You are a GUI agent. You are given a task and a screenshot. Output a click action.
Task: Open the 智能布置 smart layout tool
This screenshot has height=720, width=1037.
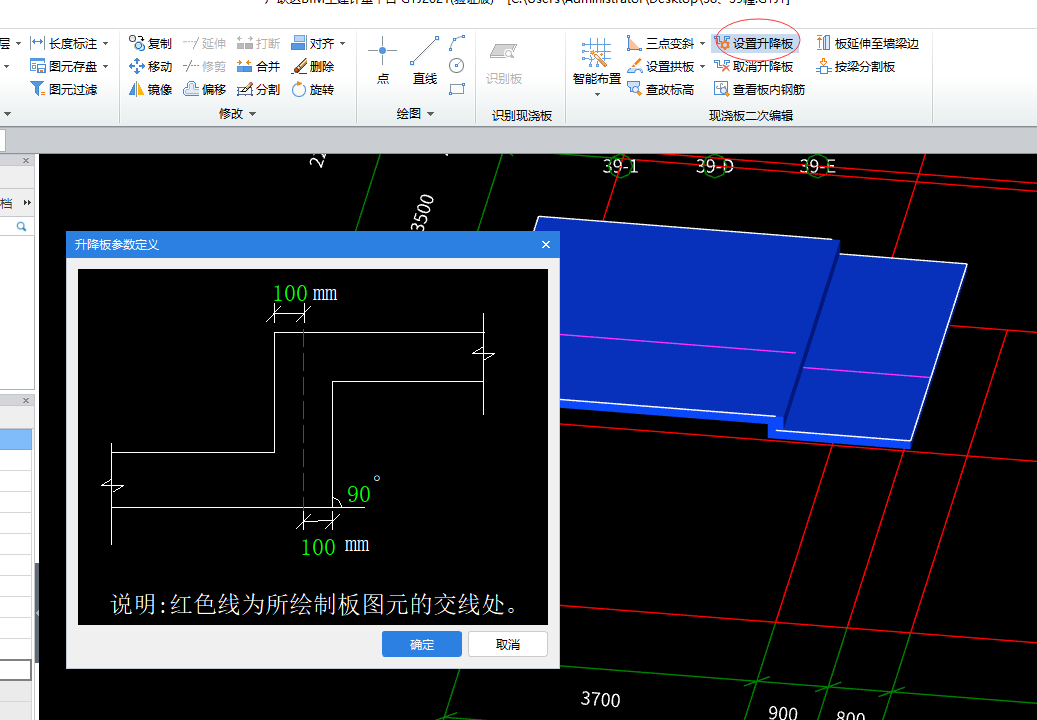pyautogui.click(x=597, y=63)
